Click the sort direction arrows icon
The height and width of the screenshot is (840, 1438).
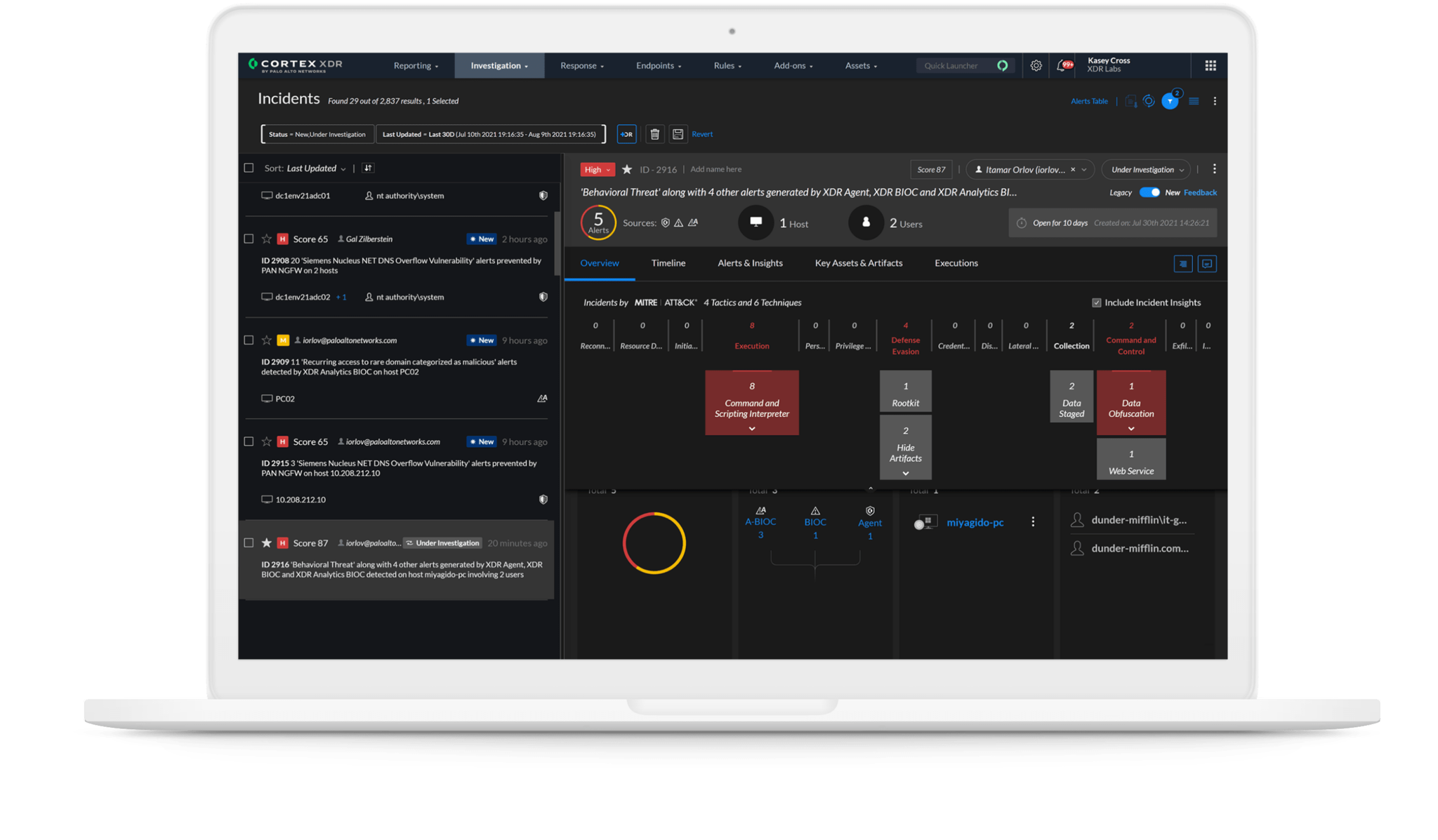coord(368,168)
